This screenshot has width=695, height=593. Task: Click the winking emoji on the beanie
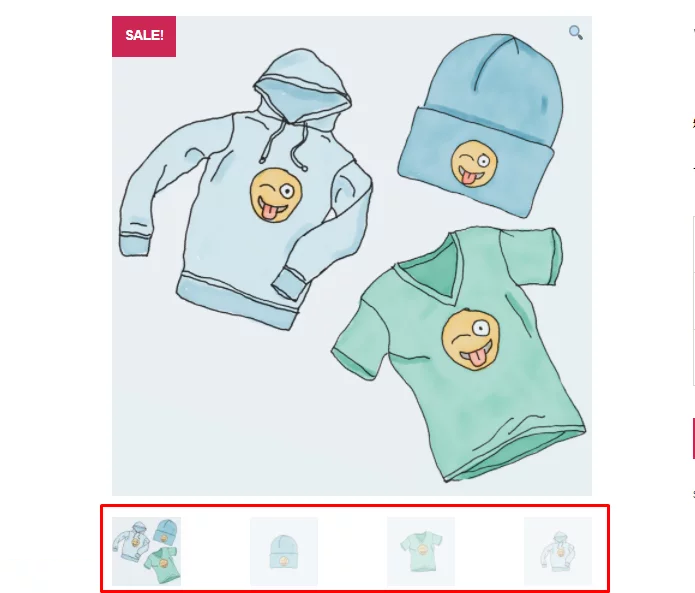point(474,164)
